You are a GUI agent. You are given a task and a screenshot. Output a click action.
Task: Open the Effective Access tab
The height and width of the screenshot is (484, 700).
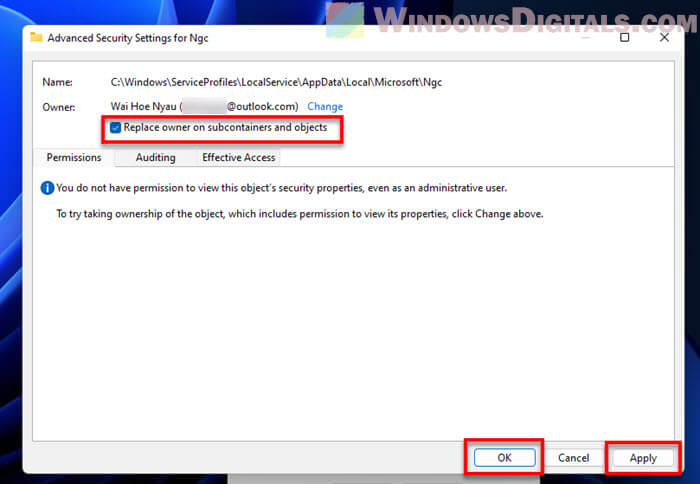coord(238,158)
